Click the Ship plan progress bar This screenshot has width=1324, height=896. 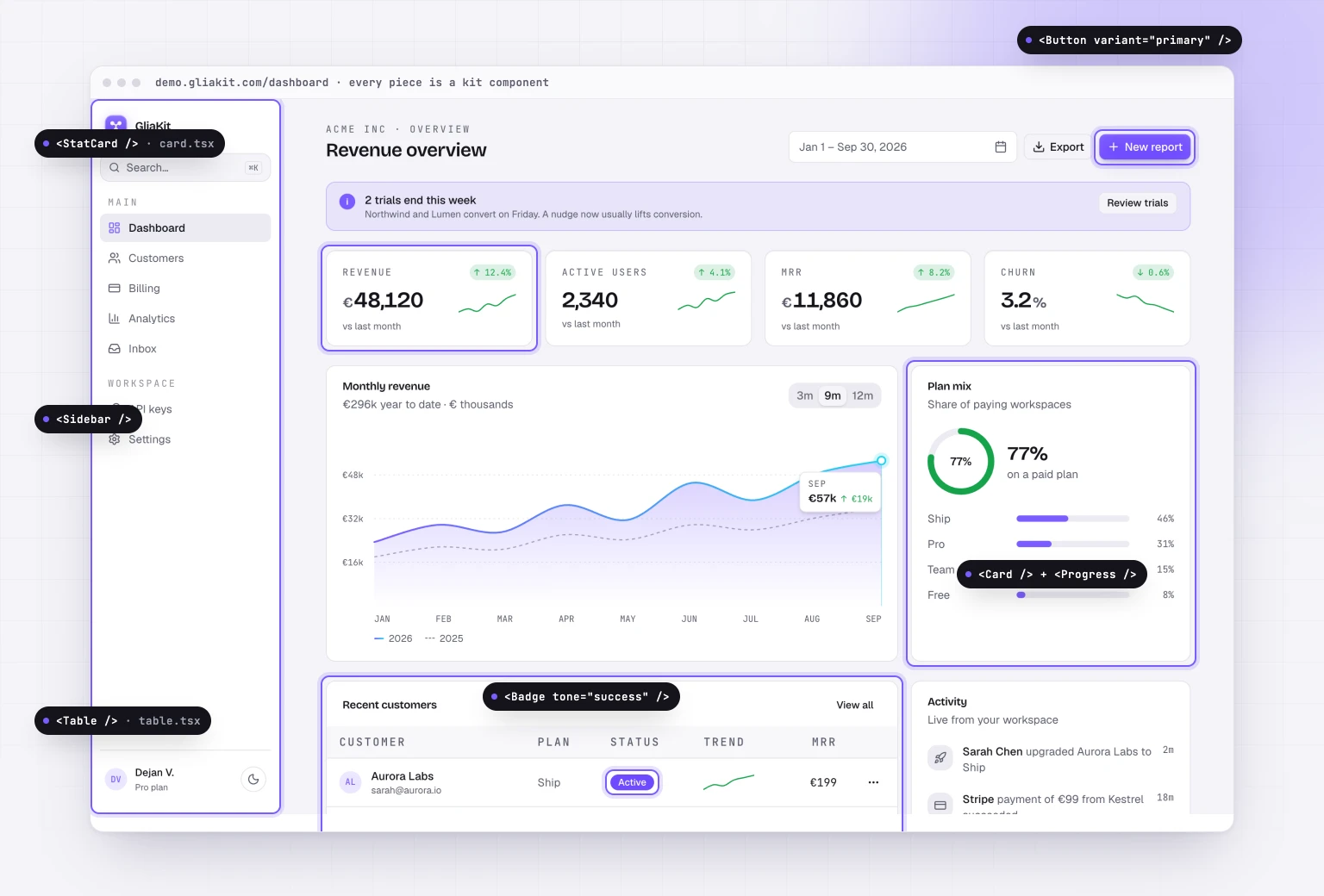pos(1073,519)
